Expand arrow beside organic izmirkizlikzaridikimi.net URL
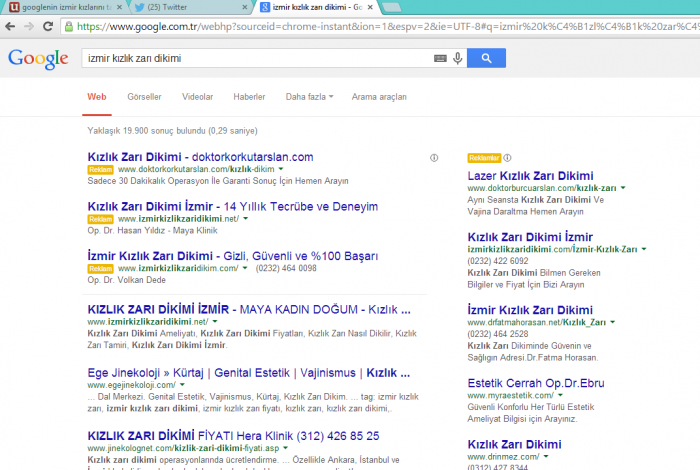The width and height of the screenshot is (700, 470). pos(215,321)
